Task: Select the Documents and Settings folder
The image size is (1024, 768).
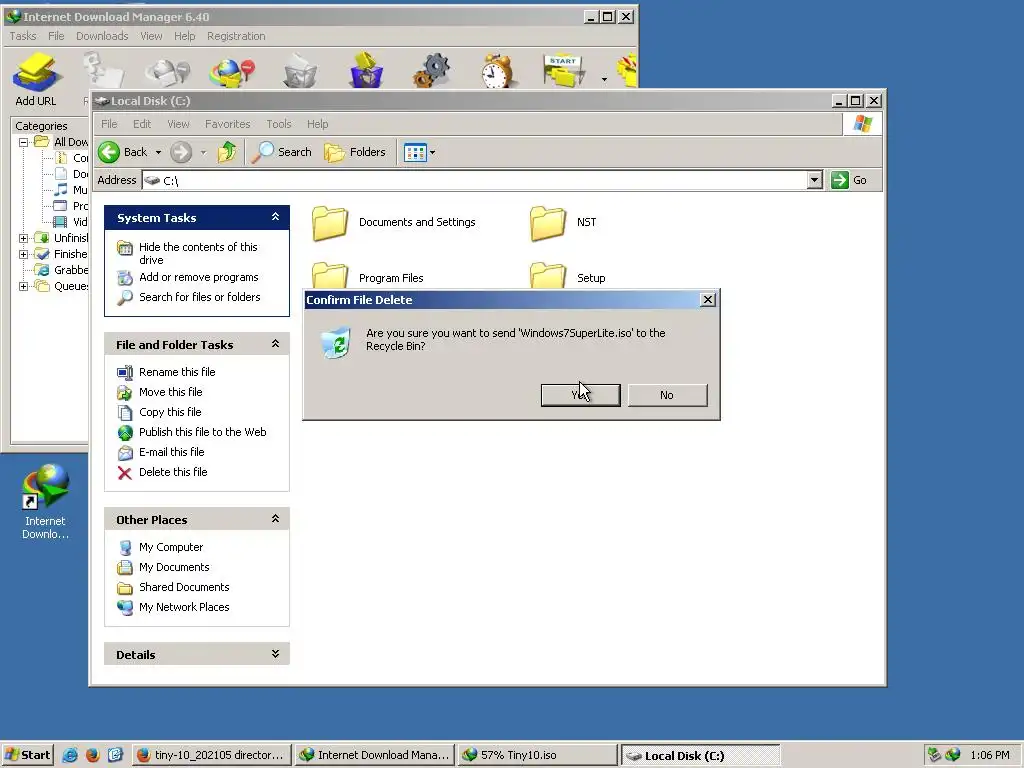Action: 394,223
